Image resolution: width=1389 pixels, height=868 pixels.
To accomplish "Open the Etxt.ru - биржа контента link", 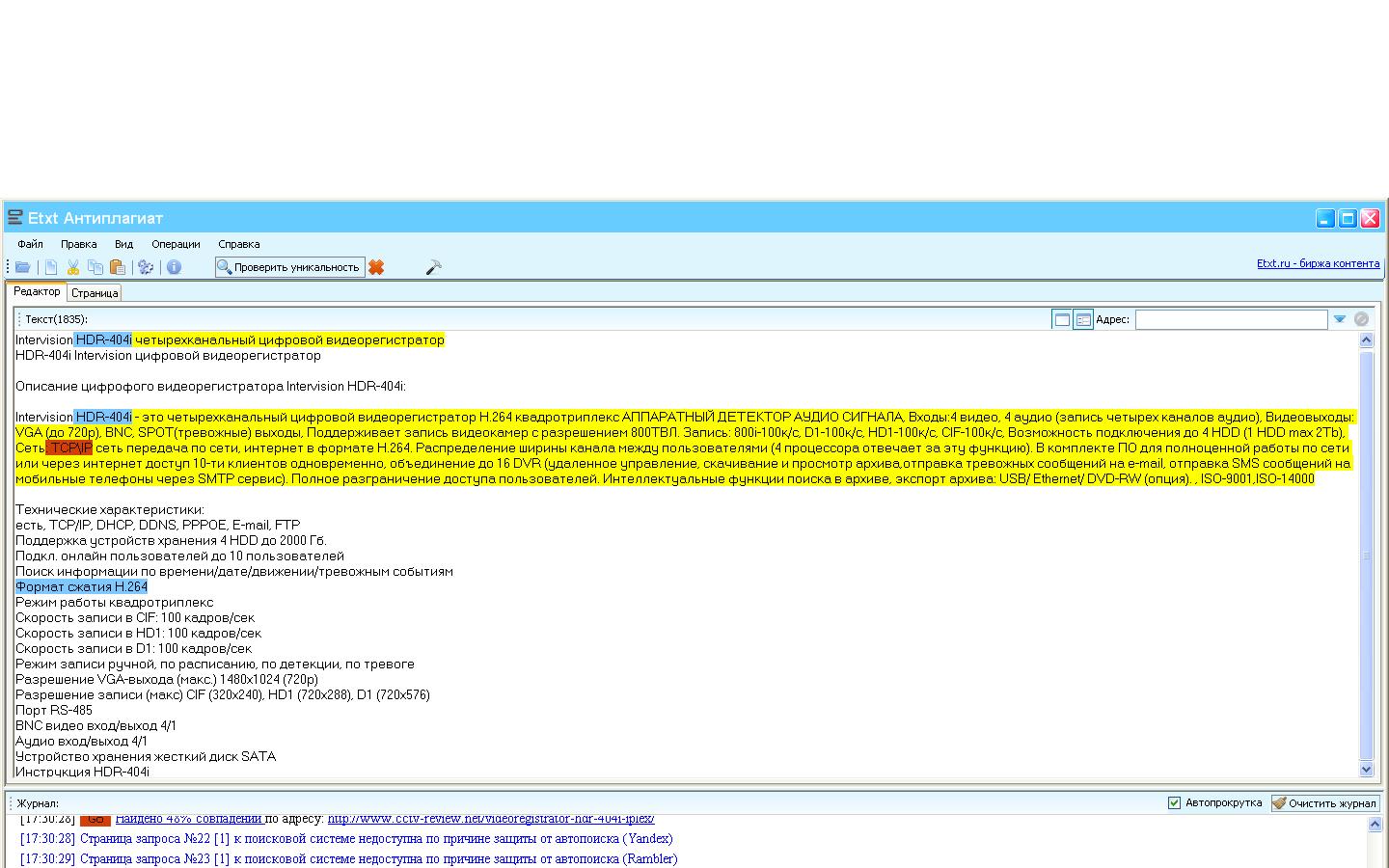I will pyautogui.click(x=1318, y=263).
